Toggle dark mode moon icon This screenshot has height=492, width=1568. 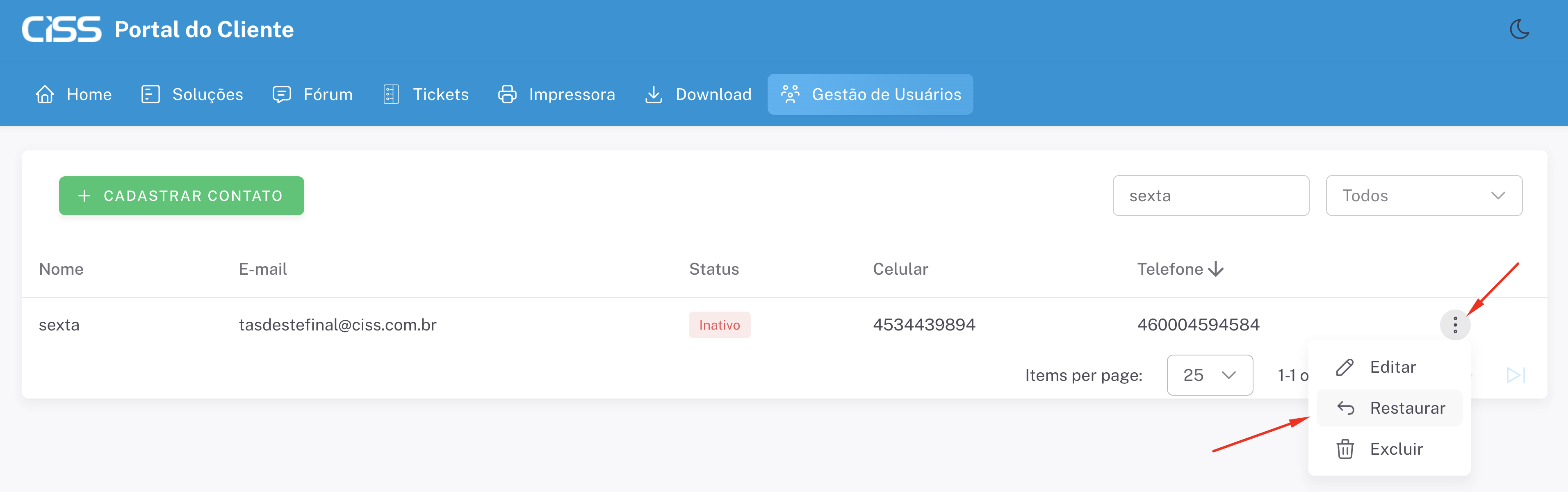tap(1519, 29)
